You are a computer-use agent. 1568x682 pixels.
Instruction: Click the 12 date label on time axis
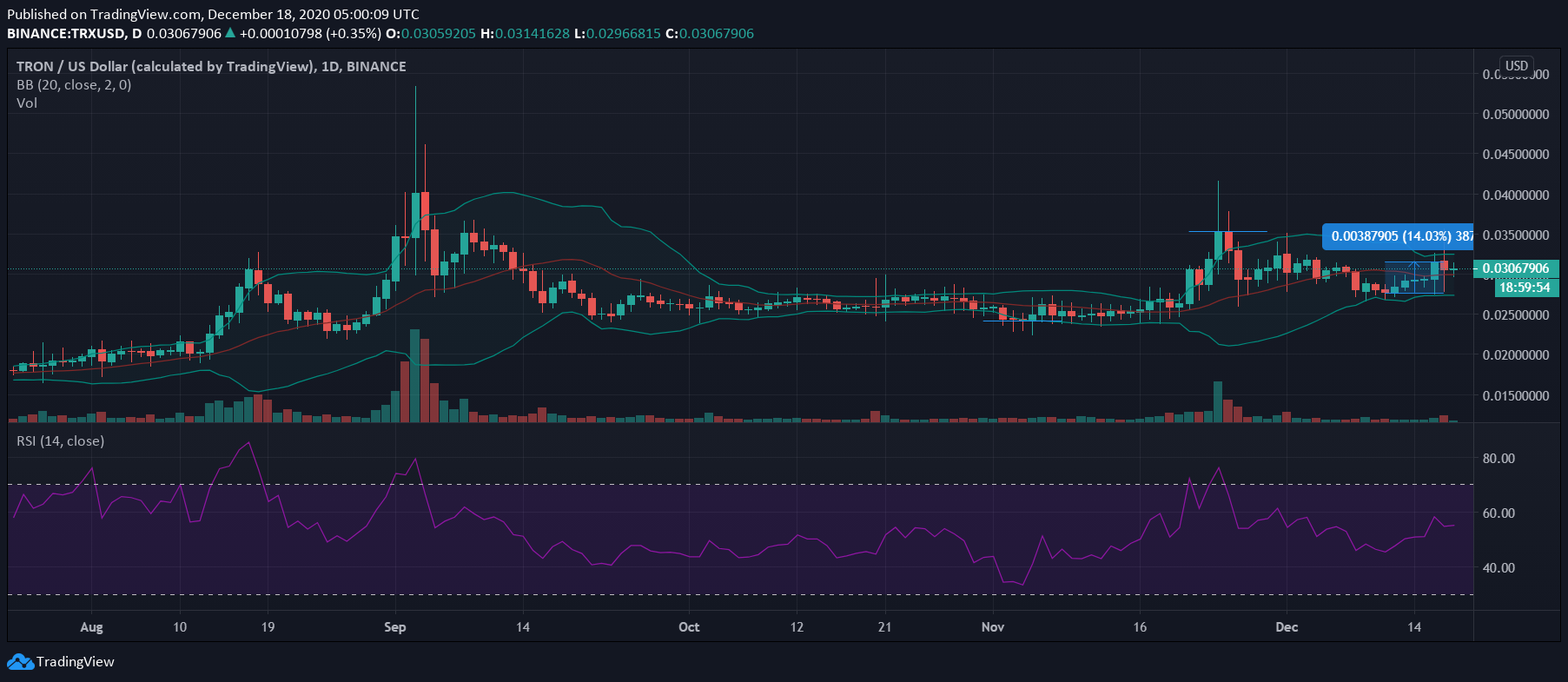click(797, 627)
